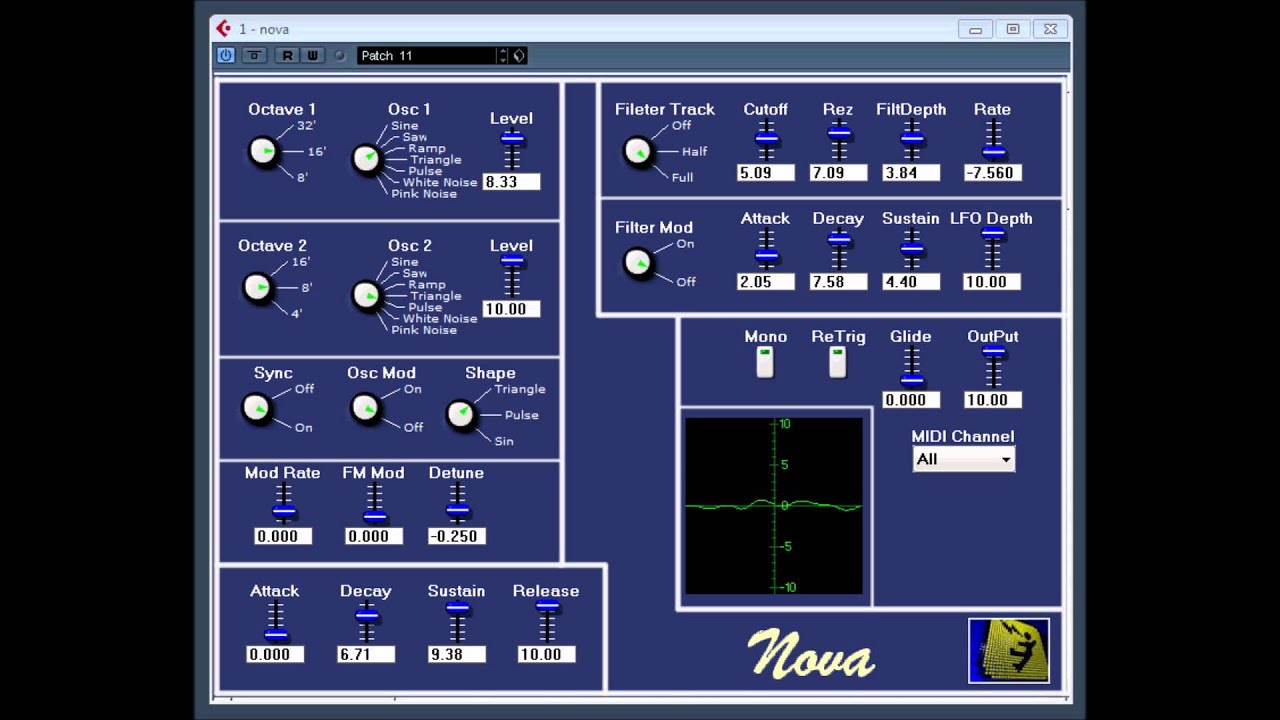This screenshot has width=1280, height=720.
Task: Click the amp envelope Attack slider
Action: tap(276, 621)
